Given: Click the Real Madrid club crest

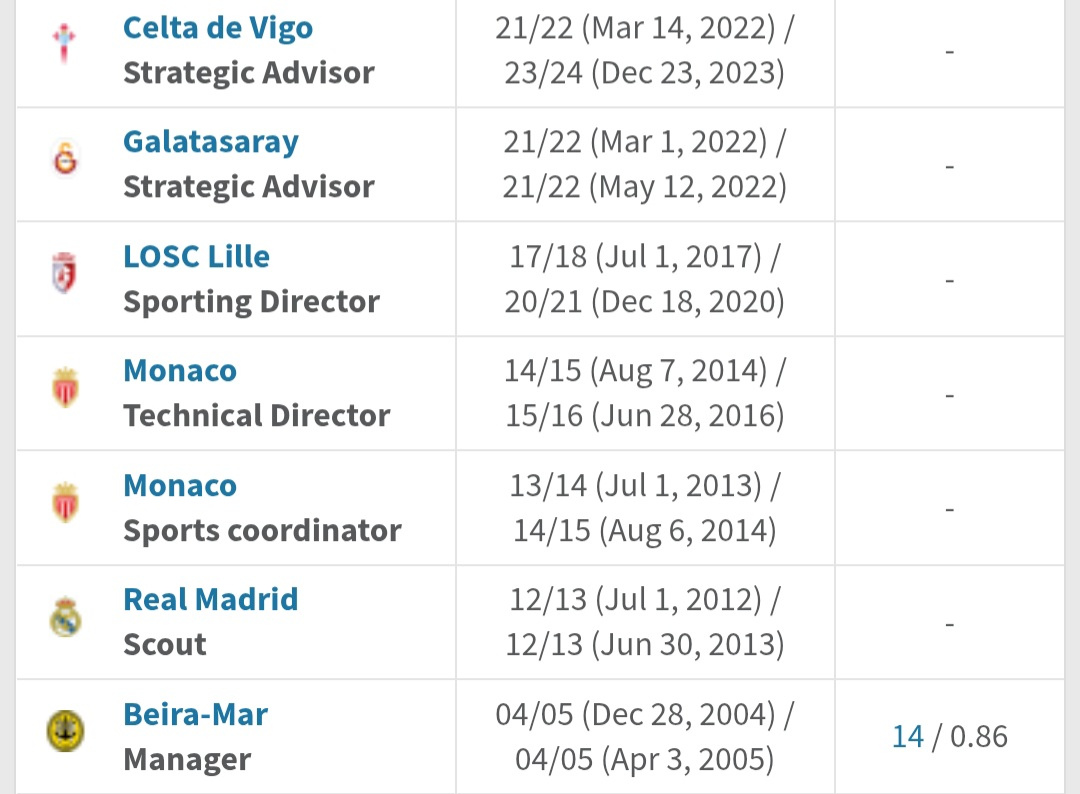Looking at the screenshot, I should click(65, 616).
